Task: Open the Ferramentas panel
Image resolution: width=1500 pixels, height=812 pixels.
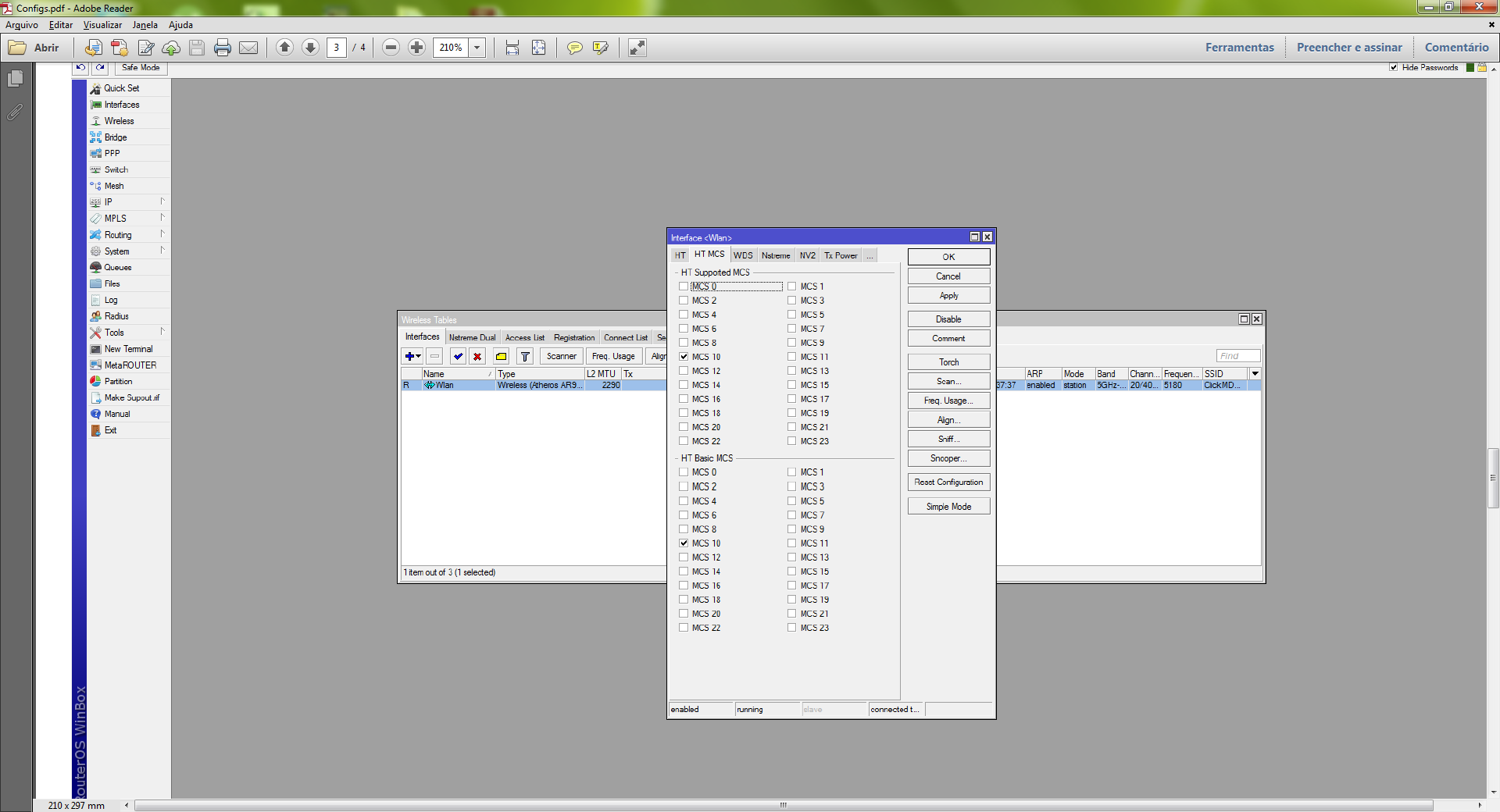Action: click(x=1239, y=48)
